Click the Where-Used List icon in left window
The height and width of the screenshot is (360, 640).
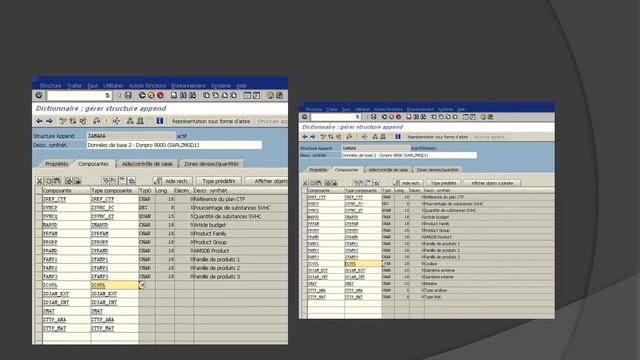coord(116,121)
